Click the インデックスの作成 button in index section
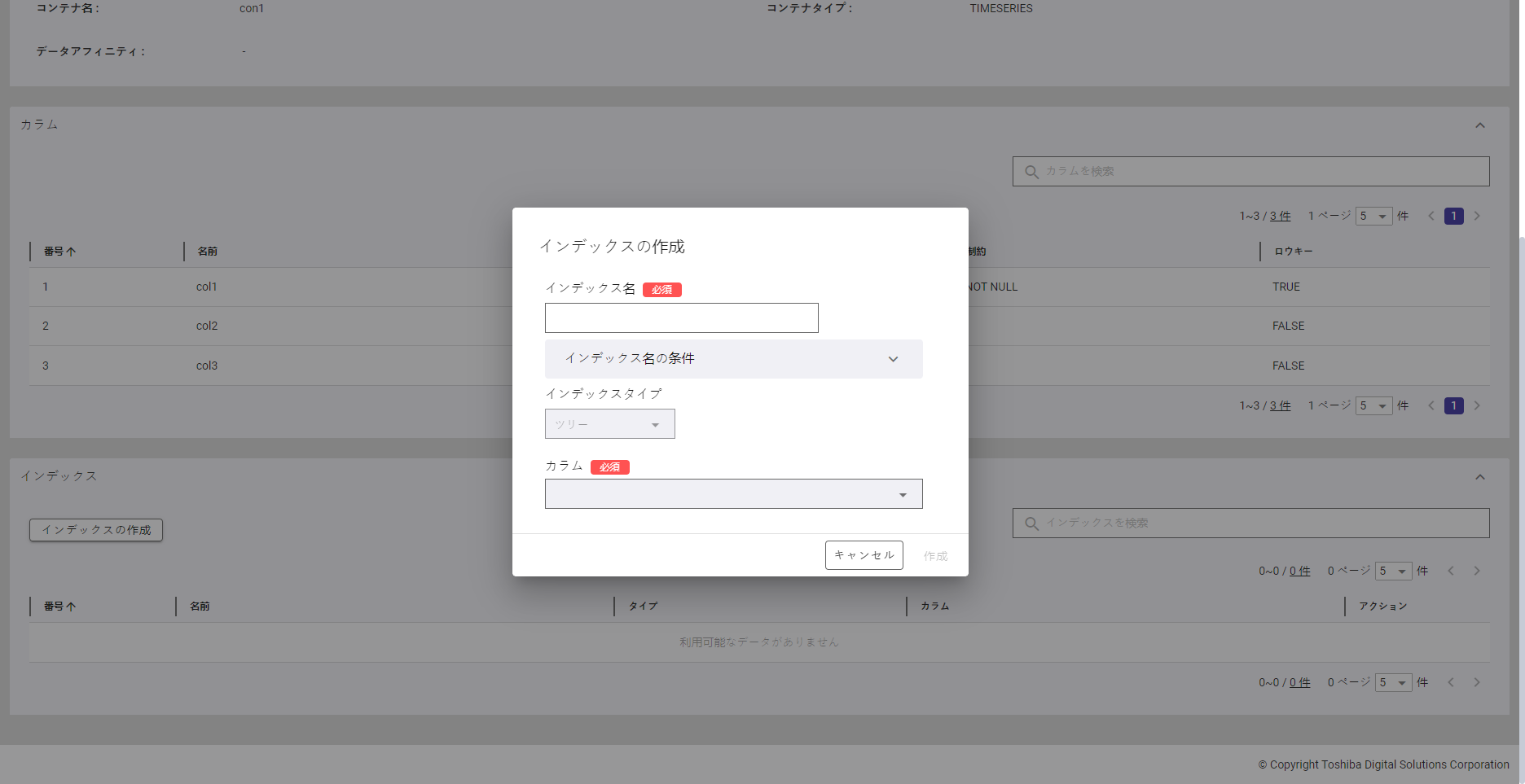1525x784 pixels. pos(96,530)
